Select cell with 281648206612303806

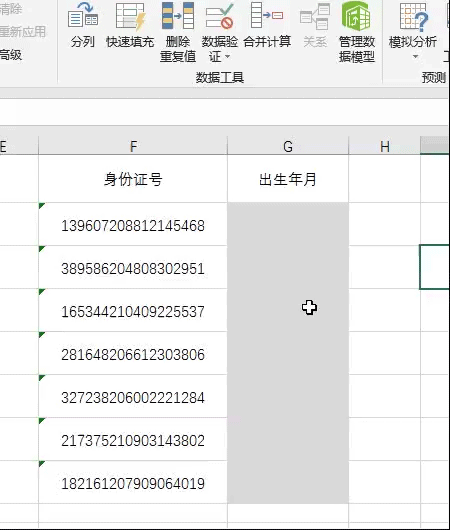[x=133, y=353]
